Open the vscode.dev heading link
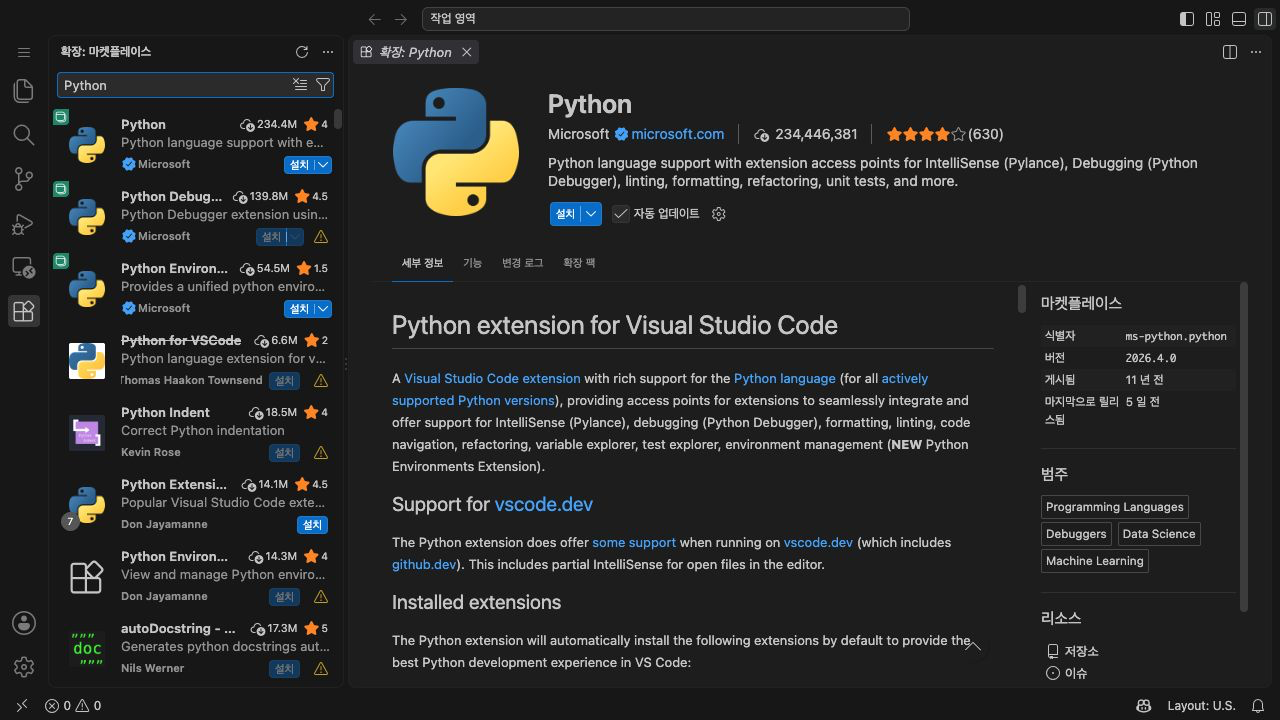Image resolution: width=1280 pixels, height=720 pixels. pyautogui.click(x=543, y=504)
